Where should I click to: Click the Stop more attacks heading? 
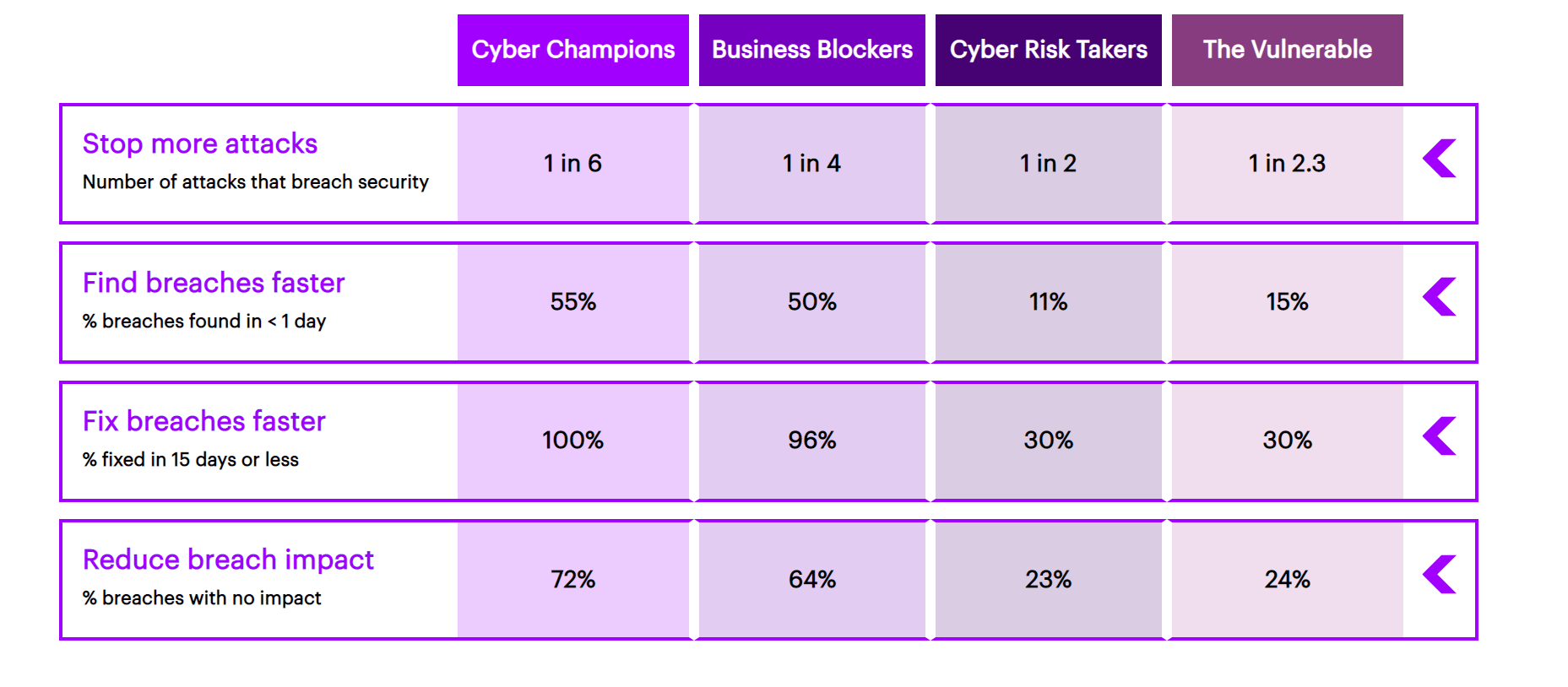(x=200, y=144)
